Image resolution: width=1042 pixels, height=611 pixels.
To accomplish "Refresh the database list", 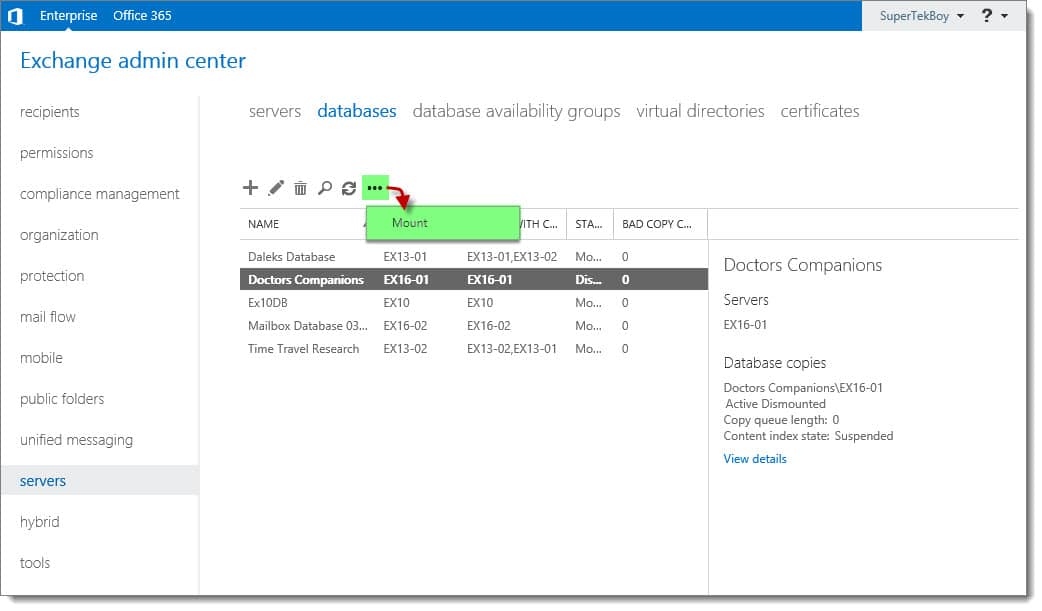I will point(349,187).
